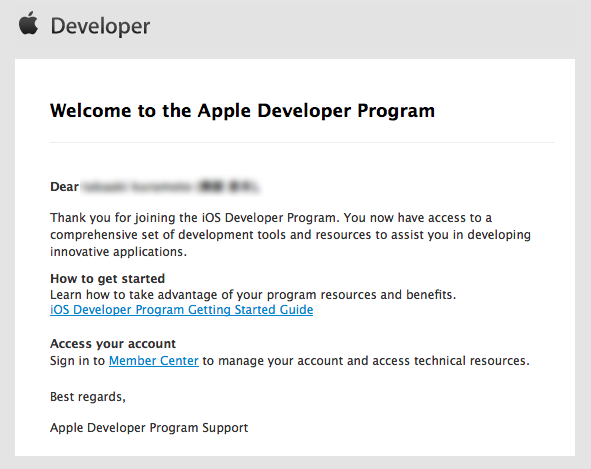Click the Apple logo icon
This screenshot has height=469, width=591.
pyautogui.click(x=29, y=23)
